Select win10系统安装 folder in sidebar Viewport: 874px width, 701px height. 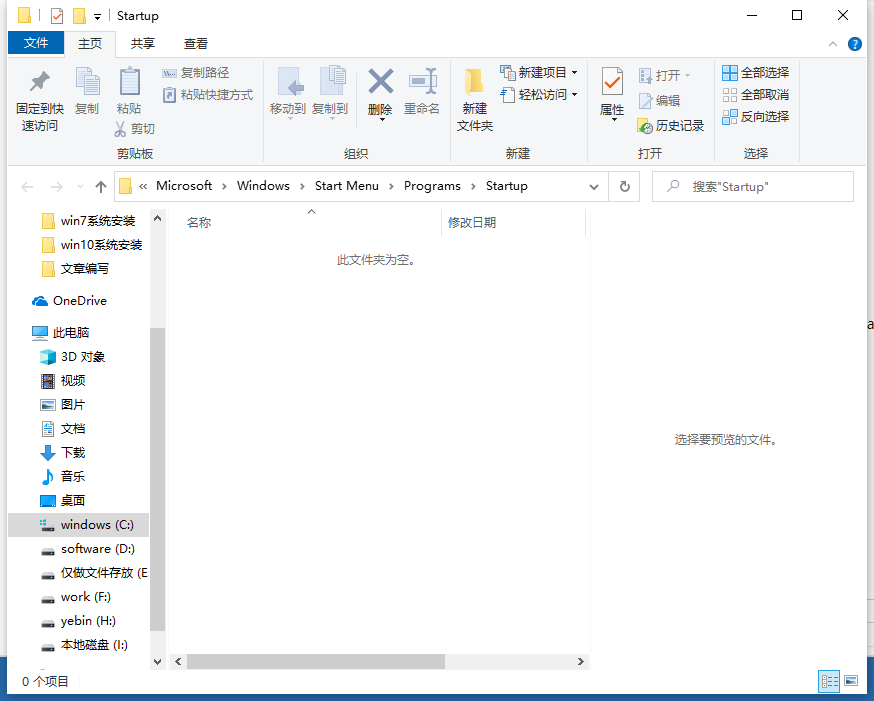tap(93, 245)
